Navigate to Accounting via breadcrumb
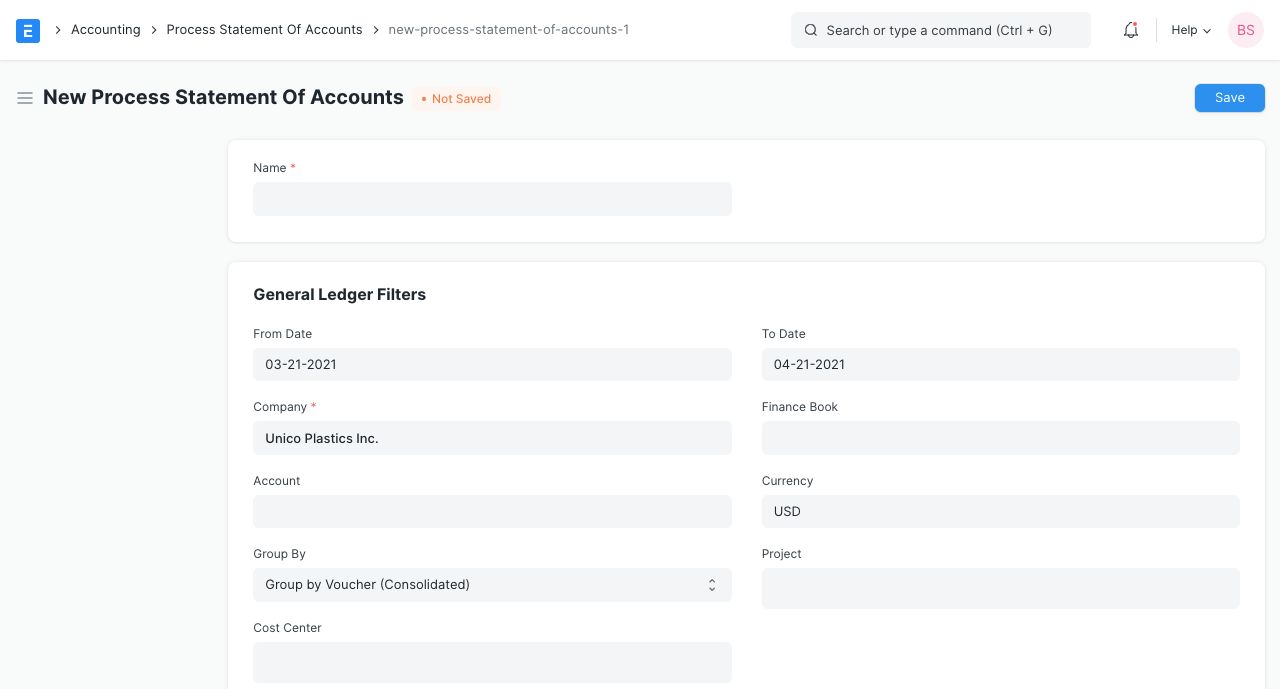 (105, 29)
